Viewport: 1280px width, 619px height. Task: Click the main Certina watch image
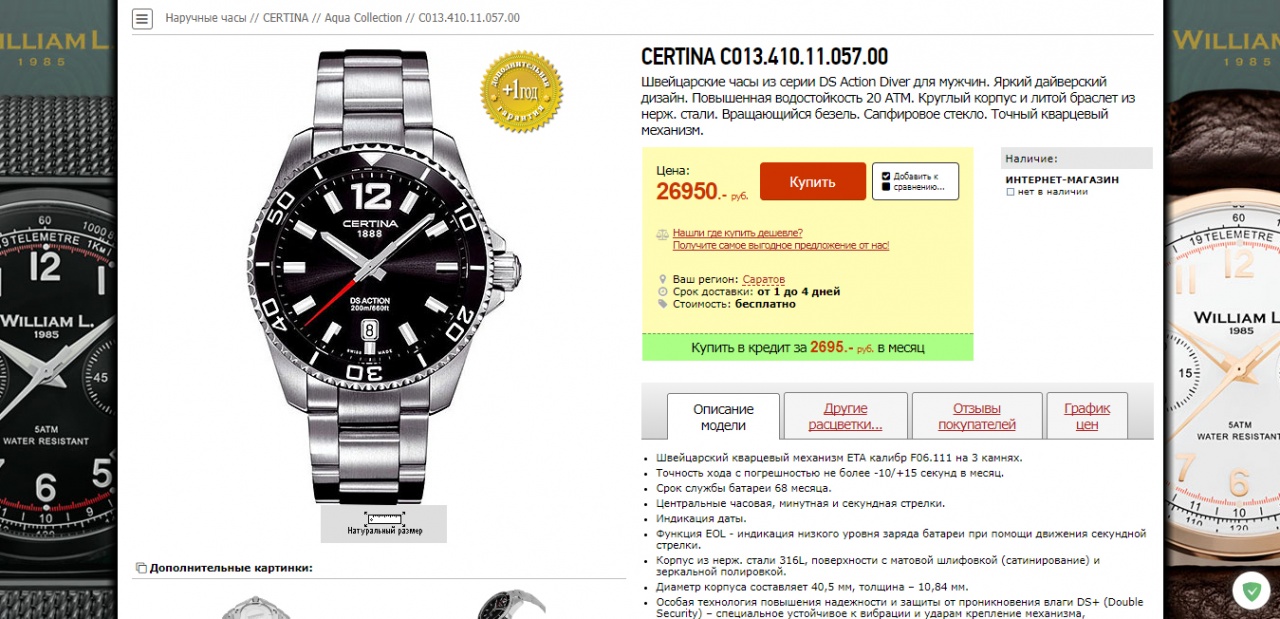pos(384,275)
